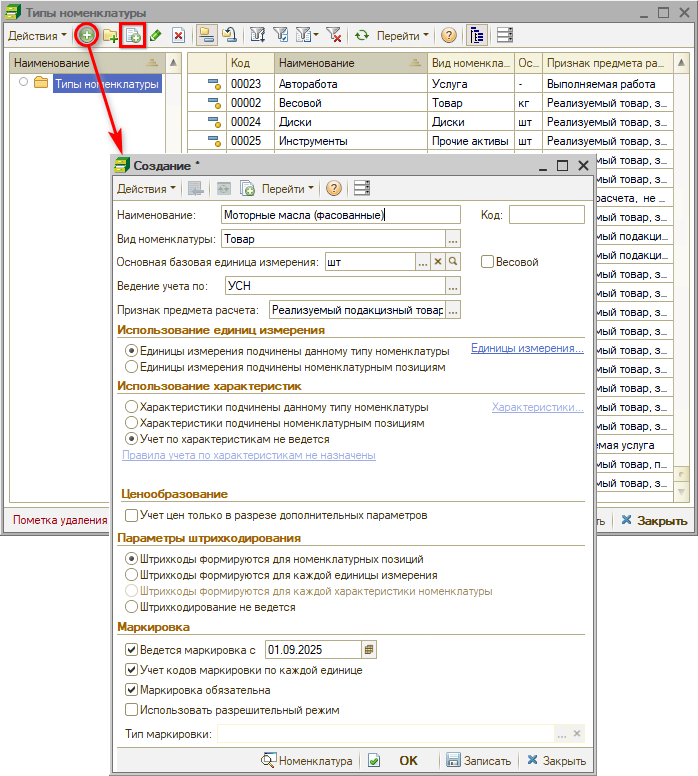698x776 pixels.
Task: Click the green Add new item icon
Action: [x=87, y=35]
